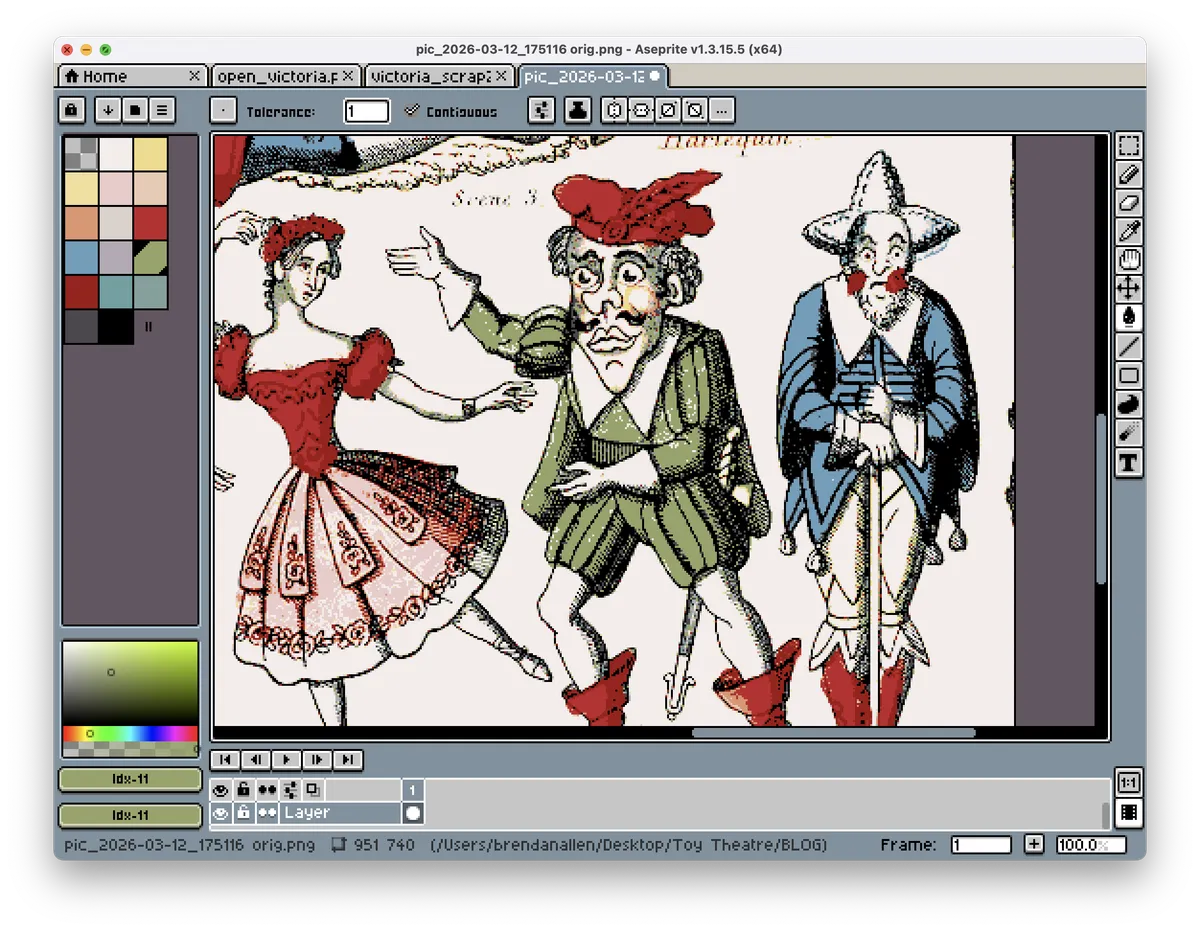Uncheck the Contiguous checkbox
1200x931 pixels.
point(412,111)
